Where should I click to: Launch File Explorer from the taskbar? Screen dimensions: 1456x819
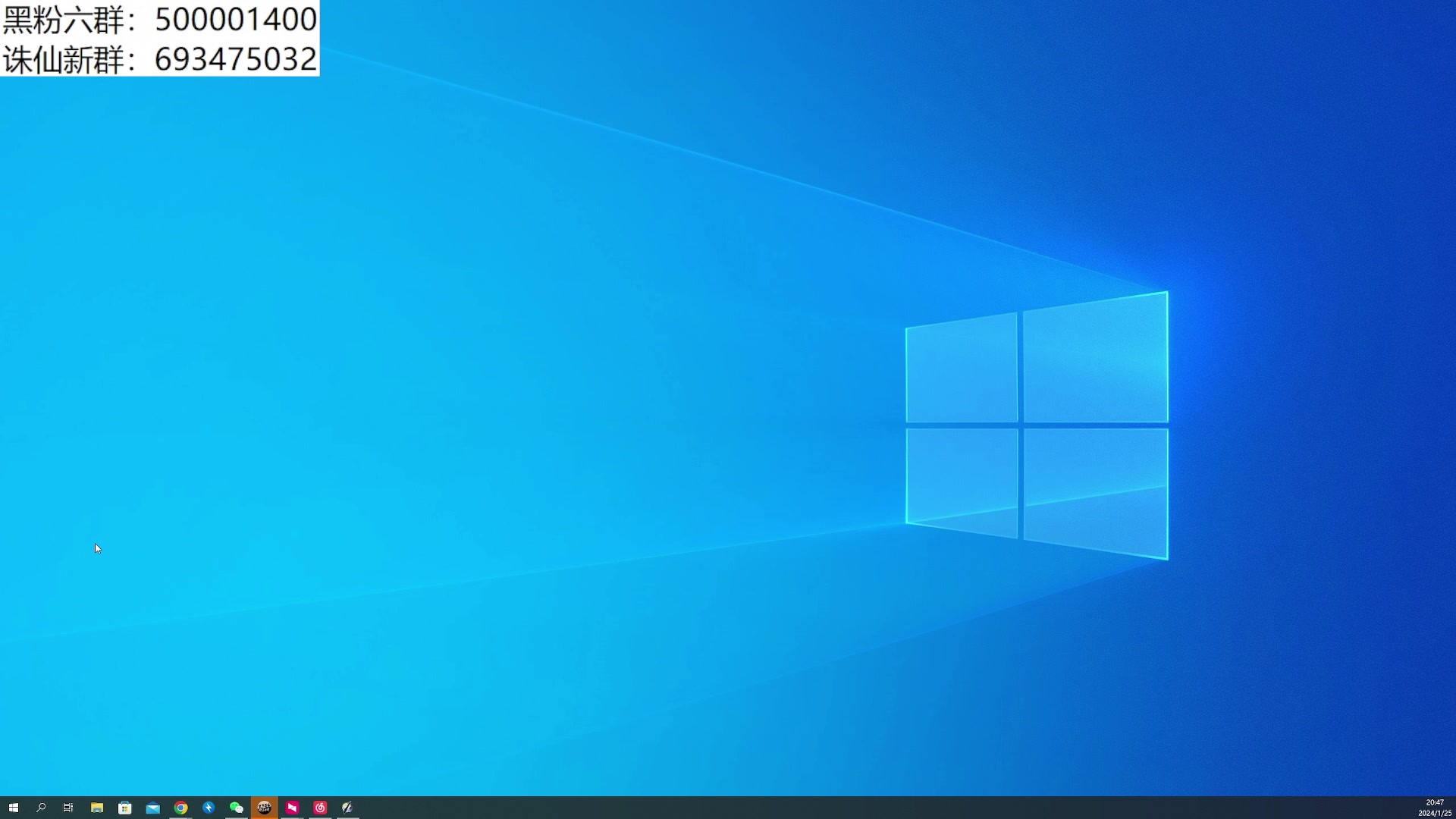click(x=97, y=808)
